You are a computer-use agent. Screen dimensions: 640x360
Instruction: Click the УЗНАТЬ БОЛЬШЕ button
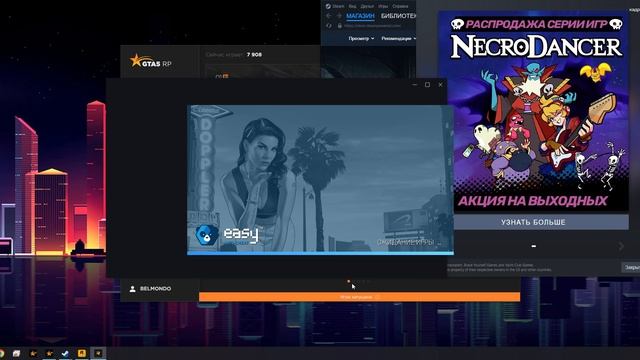(533, 222)
